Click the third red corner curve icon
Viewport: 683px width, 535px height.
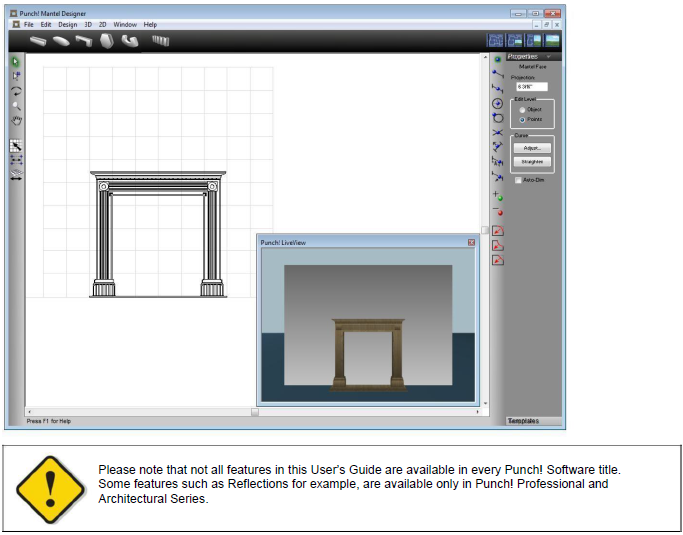click(x=497, y=260)
